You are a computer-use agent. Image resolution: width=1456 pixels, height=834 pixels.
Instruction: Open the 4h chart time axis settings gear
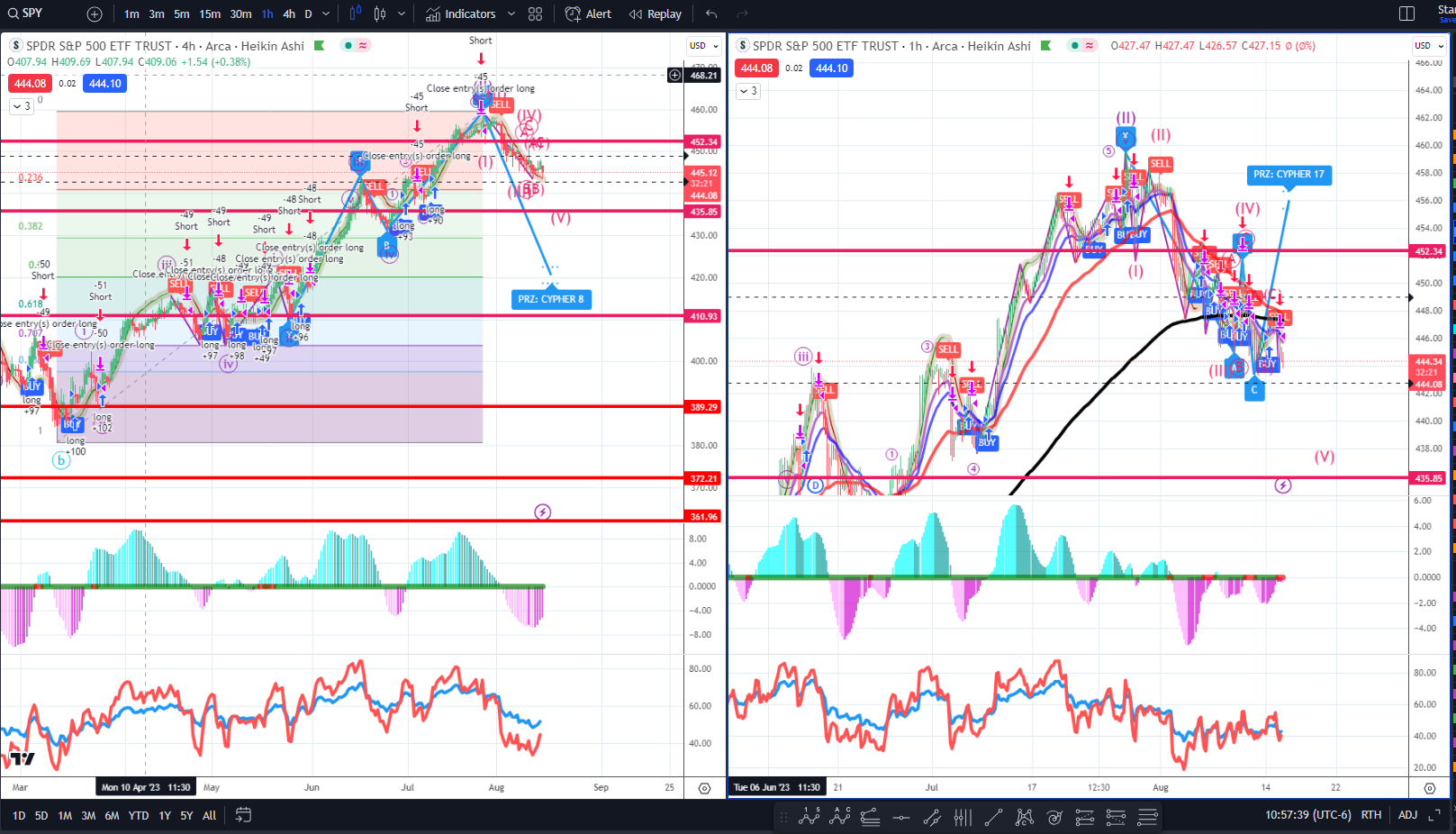tap(704, 788)
